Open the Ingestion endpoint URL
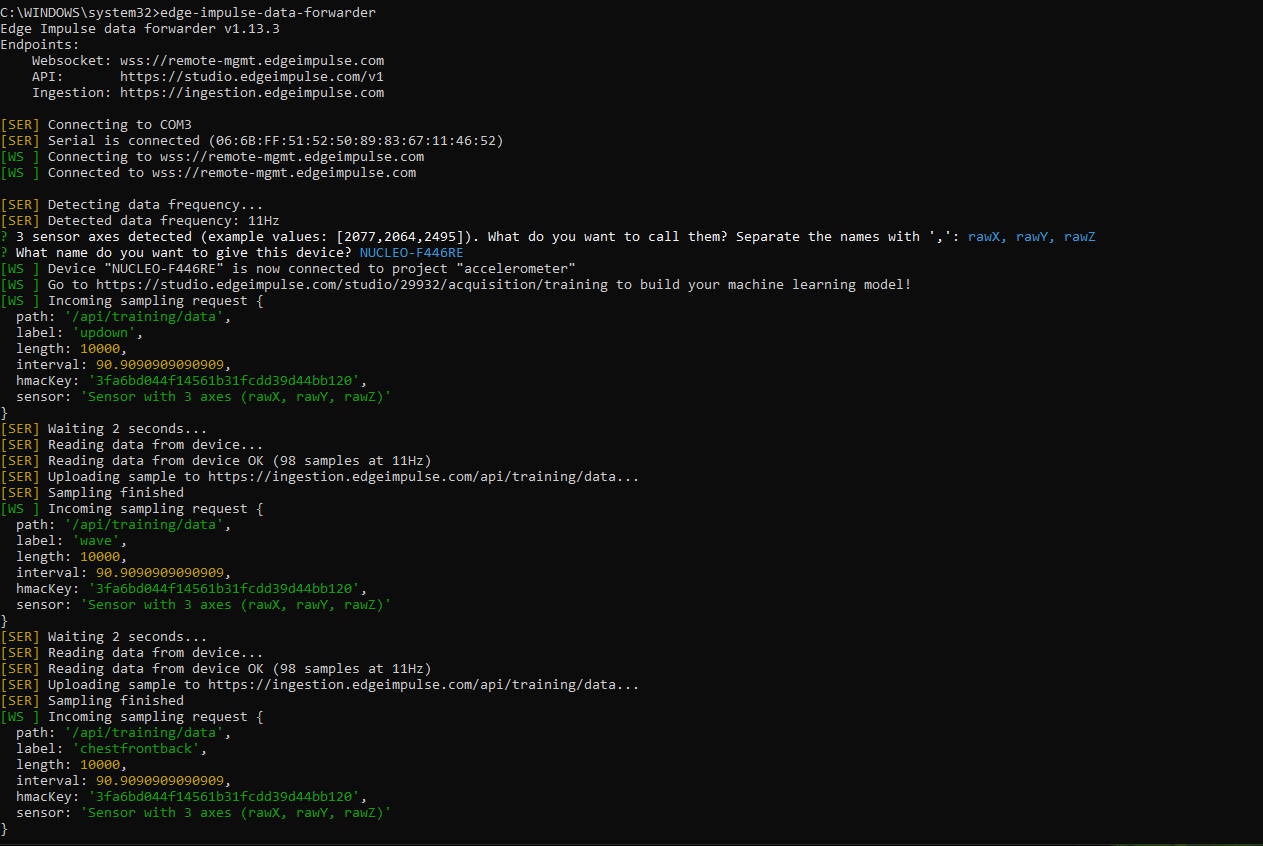Image resolution: width=1263 pixels, height=846 pixels. click(x=252, y=92)
